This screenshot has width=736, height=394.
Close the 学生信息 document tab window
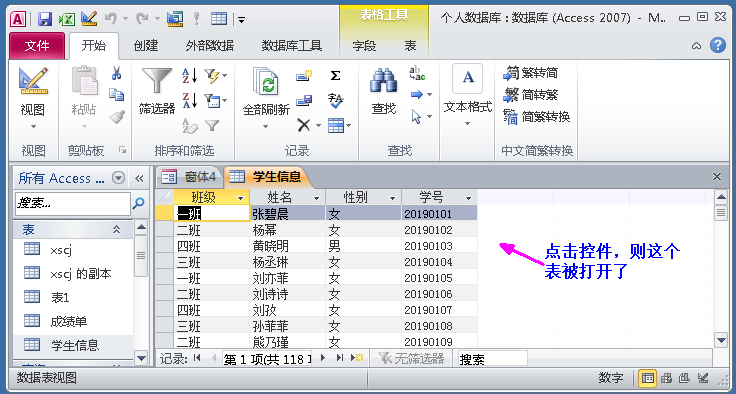[x=717, y=177]
